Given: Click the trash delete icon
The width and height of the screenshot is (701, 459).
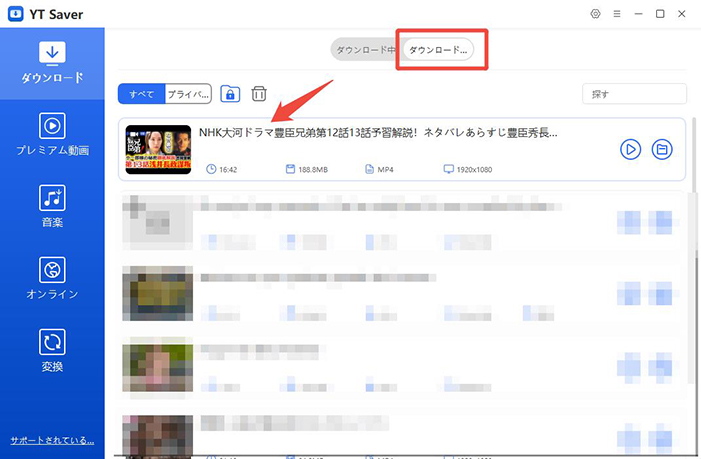Looking at the screenshot, I should pyautogui.click(x=259, y=94).
